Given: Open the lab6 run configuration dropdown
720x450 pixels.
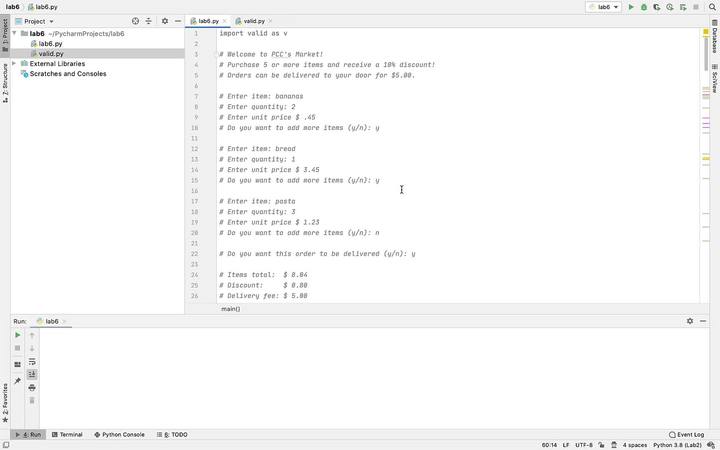Looking at the screenshot, I should pyautogui.click(x=603, y=7).
